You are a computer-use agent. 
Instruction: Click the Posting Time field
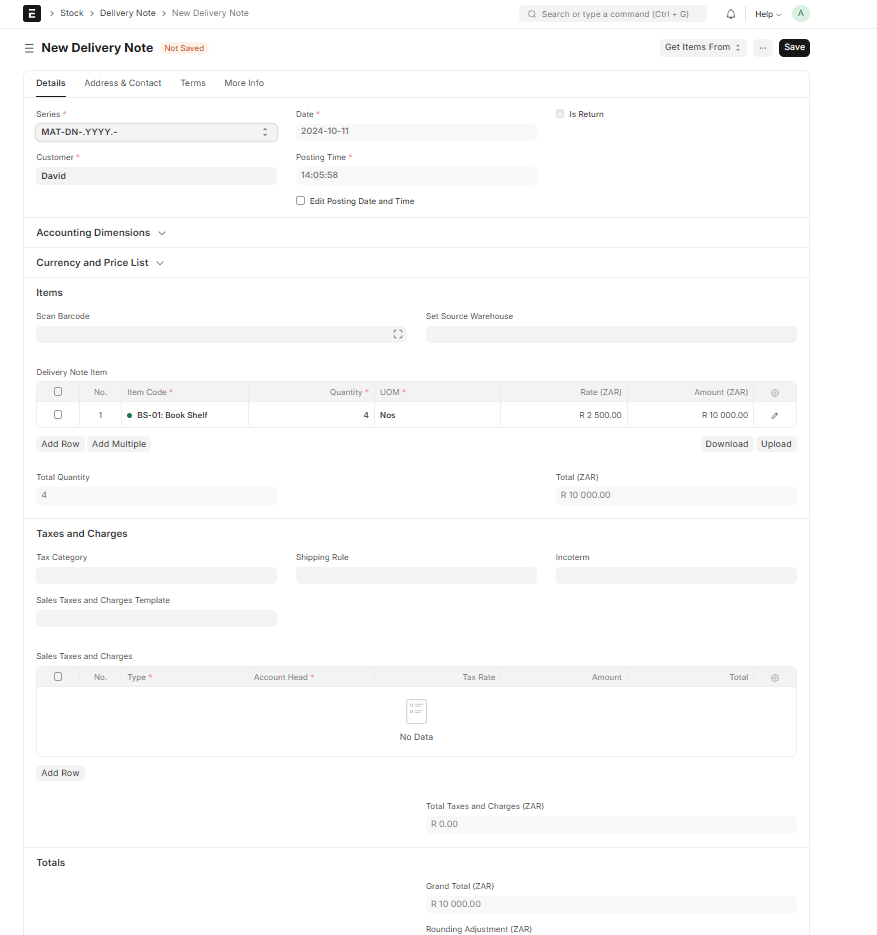click(x=416, y=175)
